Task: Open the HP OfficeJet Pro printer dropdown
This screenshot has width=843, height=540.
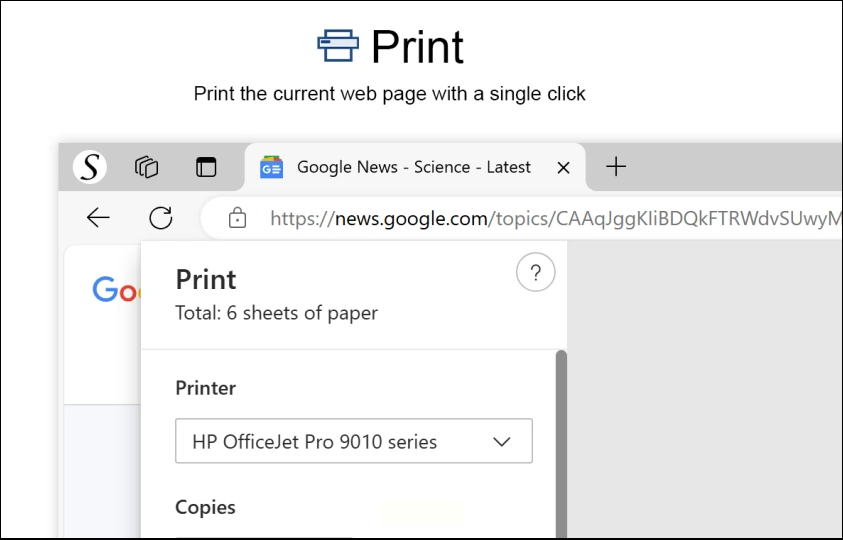Action: 353,441
